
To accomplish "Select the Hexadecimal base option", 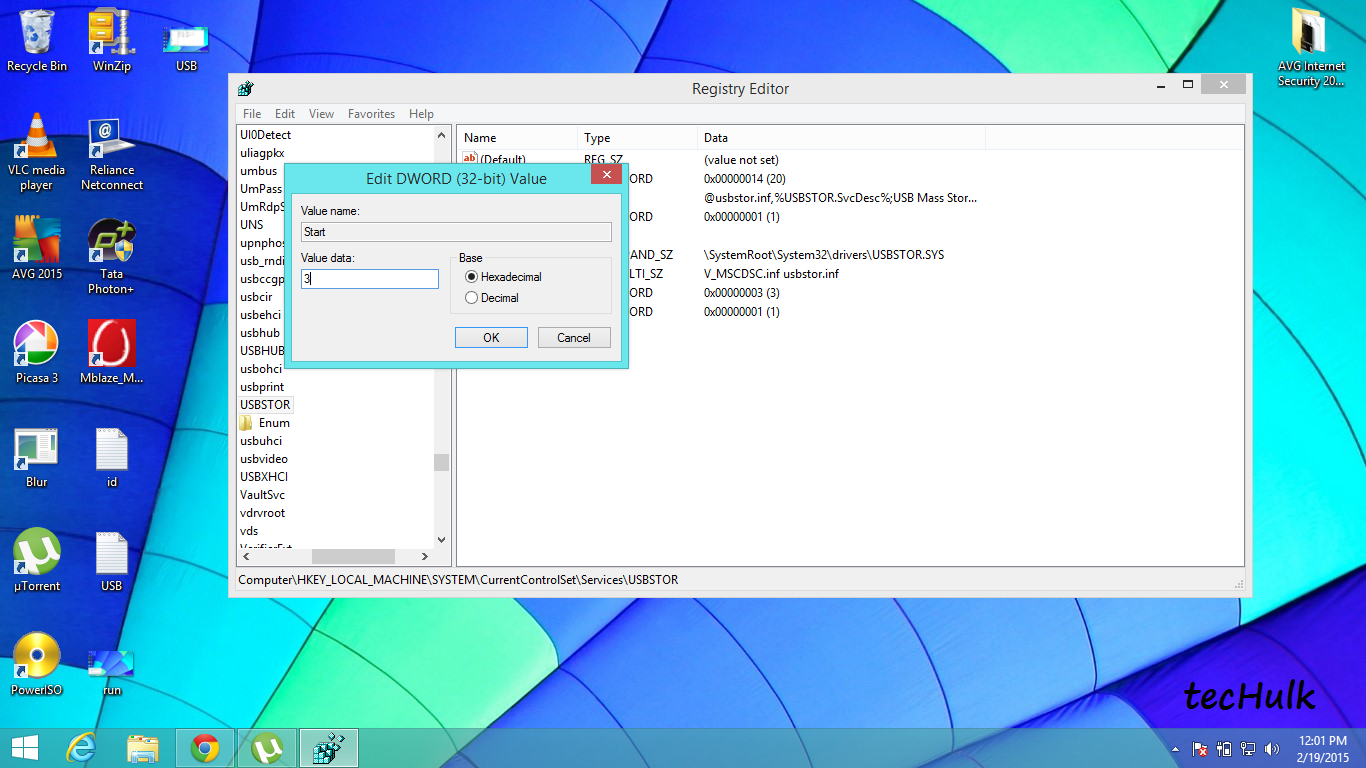I will coord(471,277).
